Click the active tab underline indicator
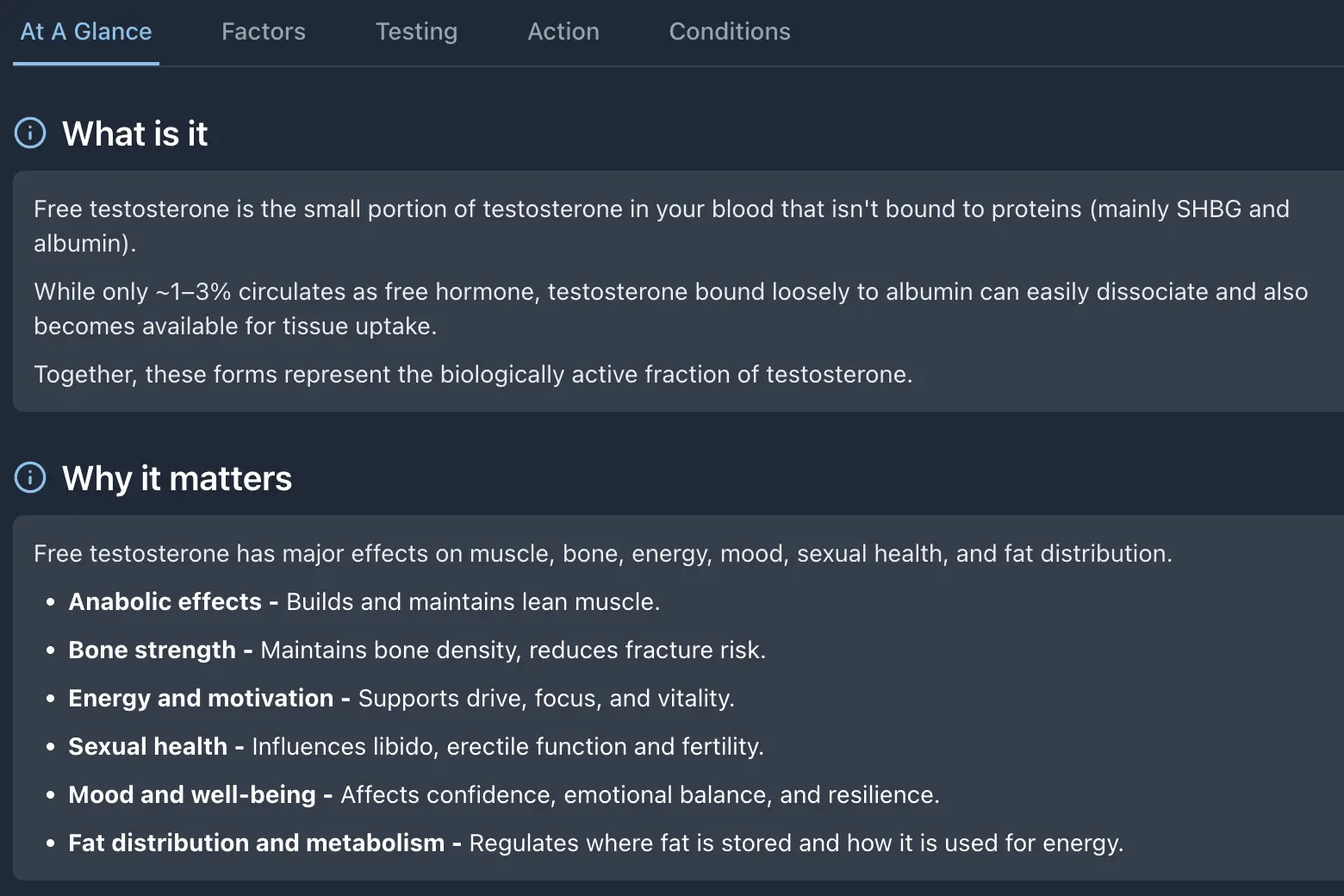 coord(86,64)
